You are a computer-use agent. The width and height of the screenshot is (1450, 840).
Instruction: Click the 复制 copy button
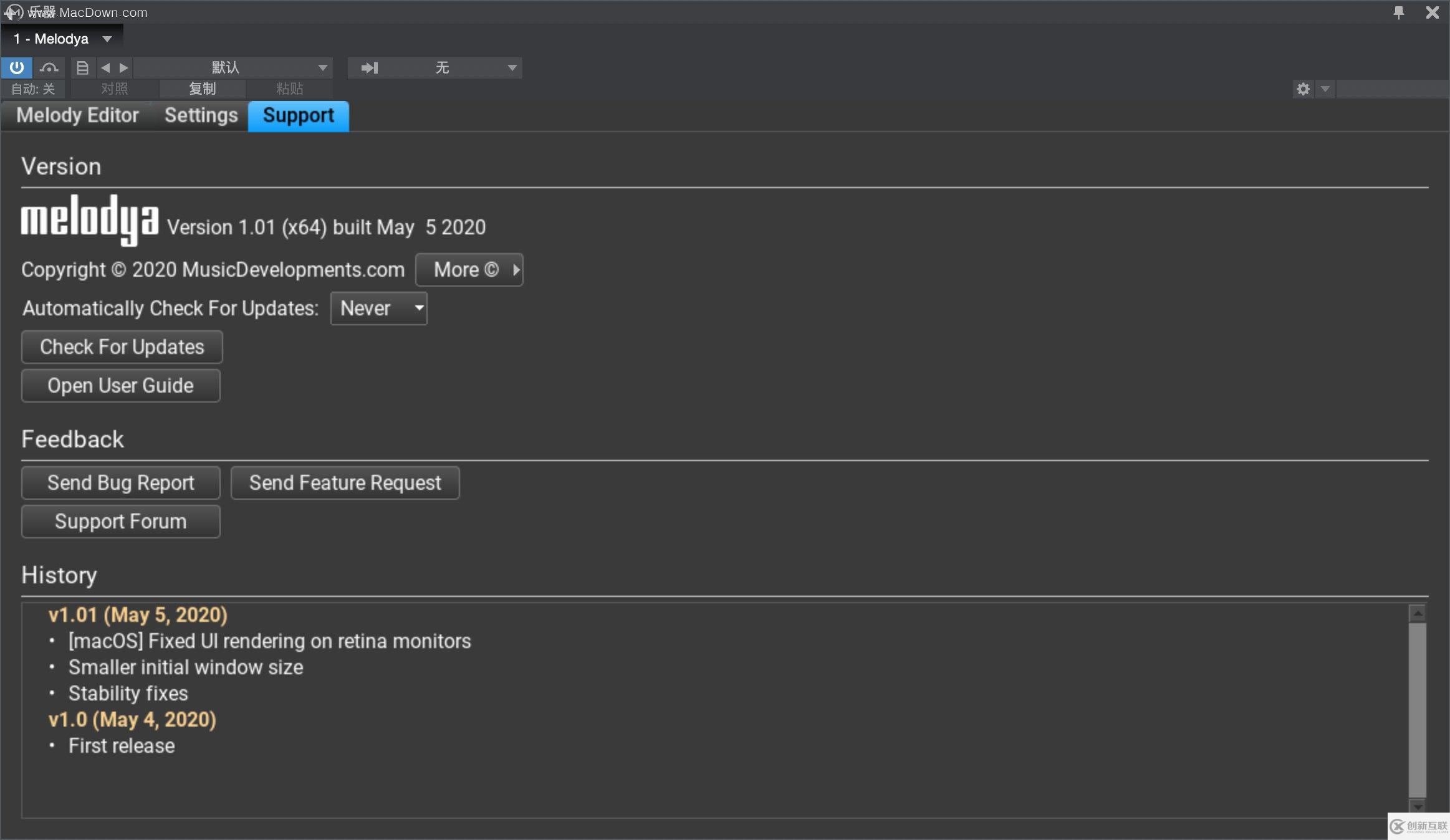click(203, 88)
